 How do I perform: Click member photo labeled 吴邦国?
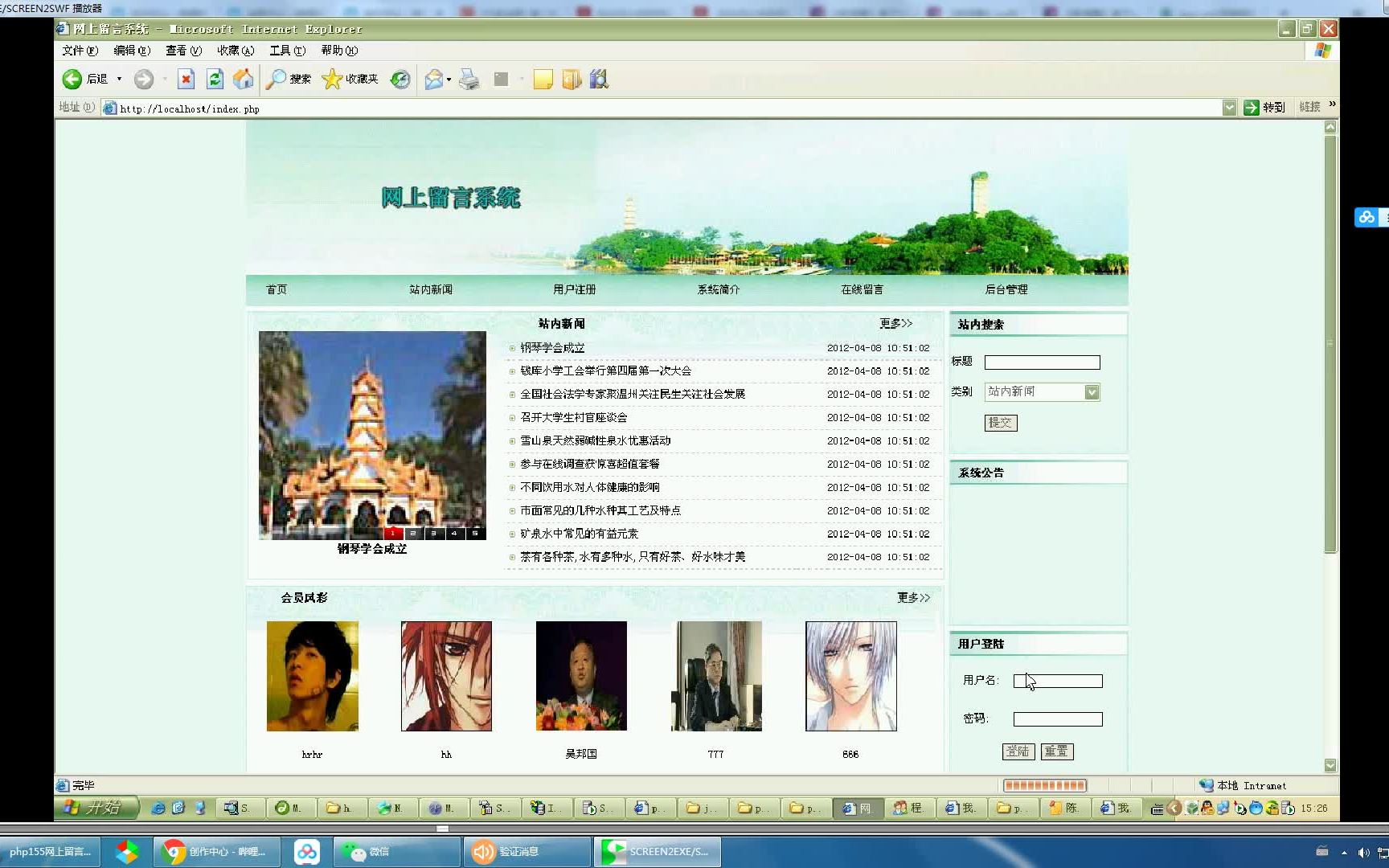click(581, 676)
